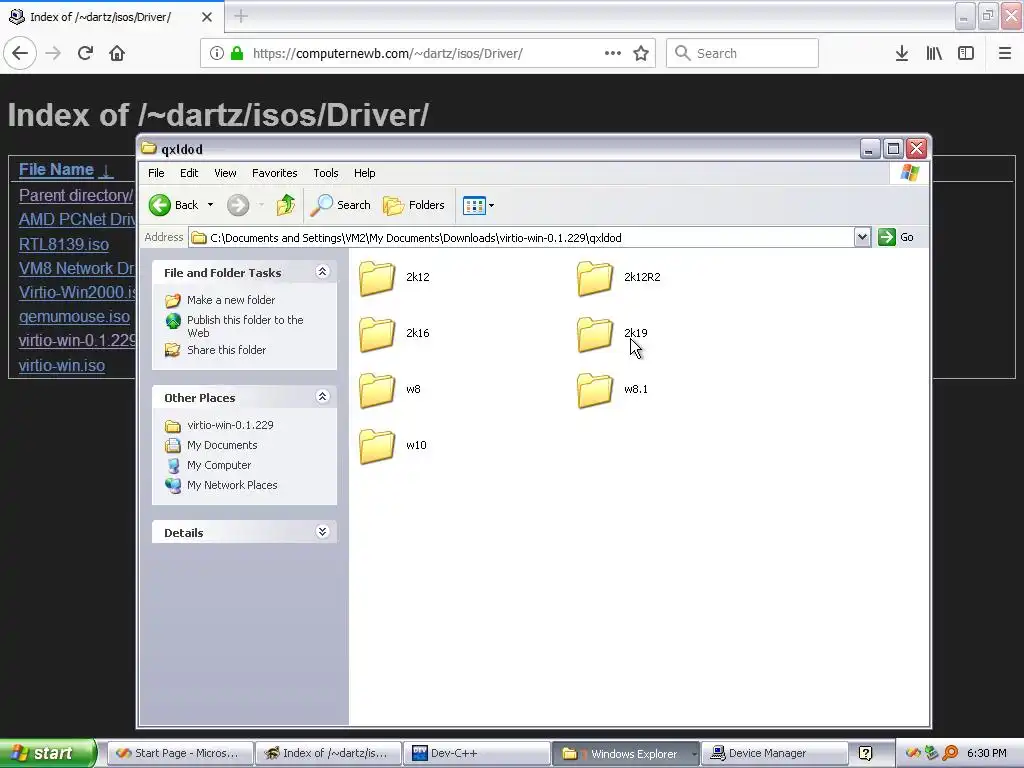Click into the Explorer Address path field
The height and width of the screenshot is (768, 1024).
[x=521, y=238]
